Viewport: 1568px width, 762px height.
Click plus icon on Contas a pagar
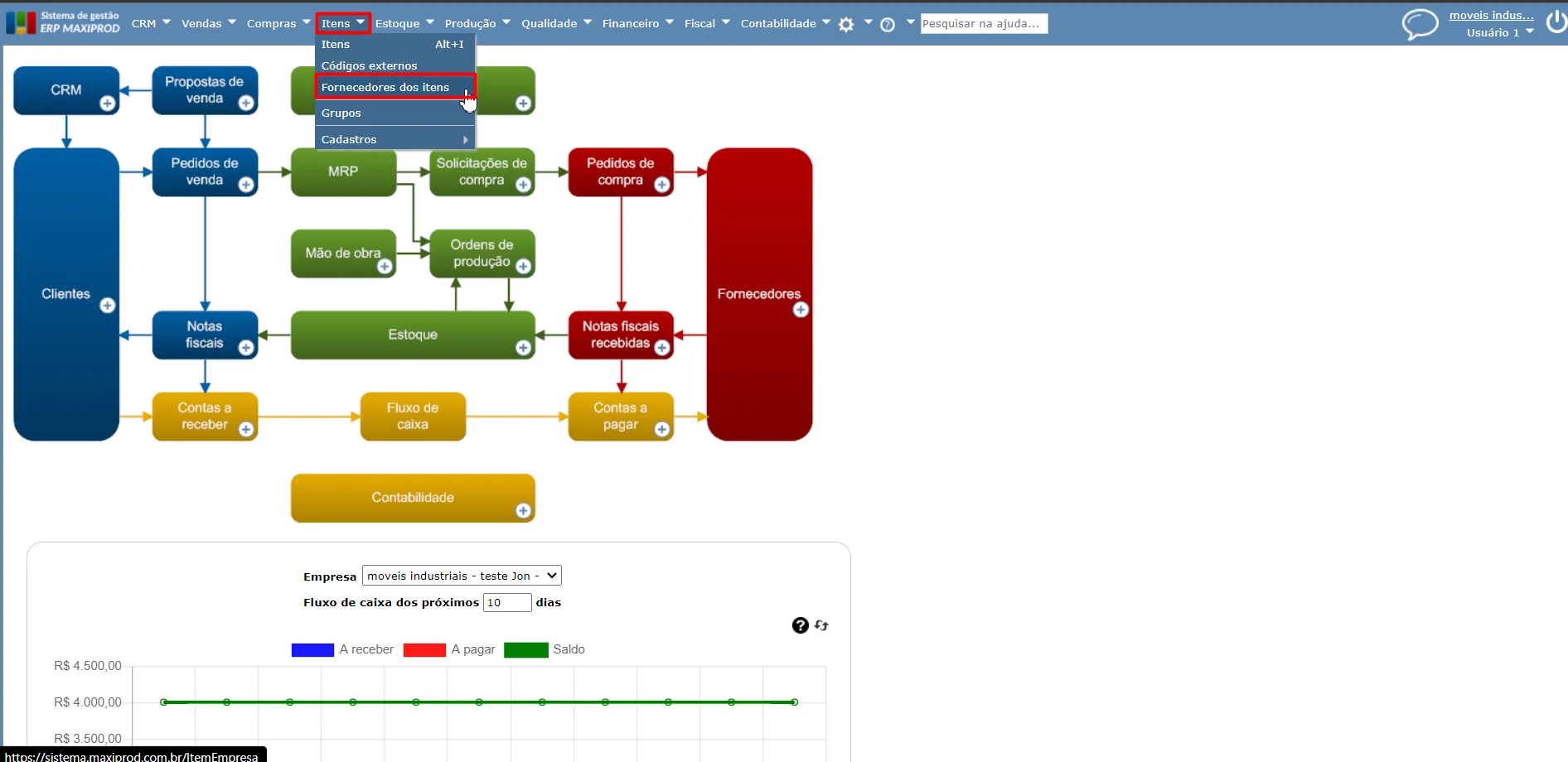click(662, 429)
